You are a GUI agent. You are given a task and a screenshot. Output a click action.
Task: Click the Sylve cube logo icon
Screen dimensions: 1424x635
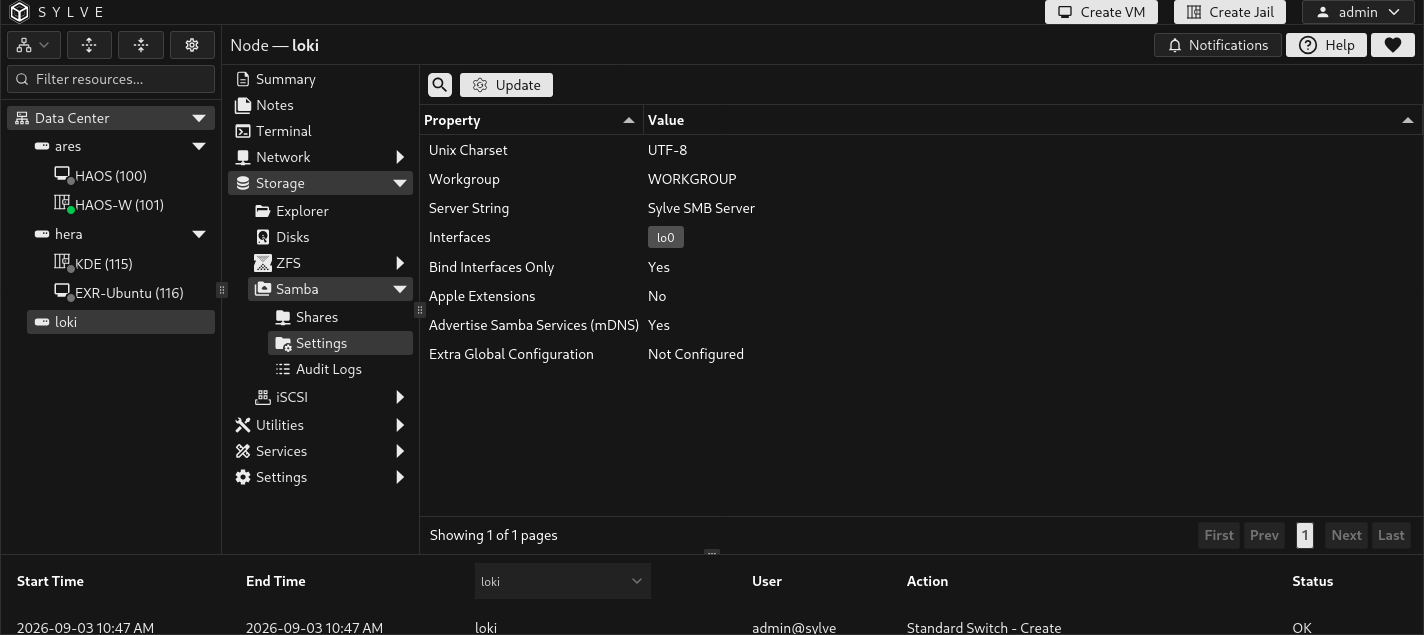click(20, 12)
